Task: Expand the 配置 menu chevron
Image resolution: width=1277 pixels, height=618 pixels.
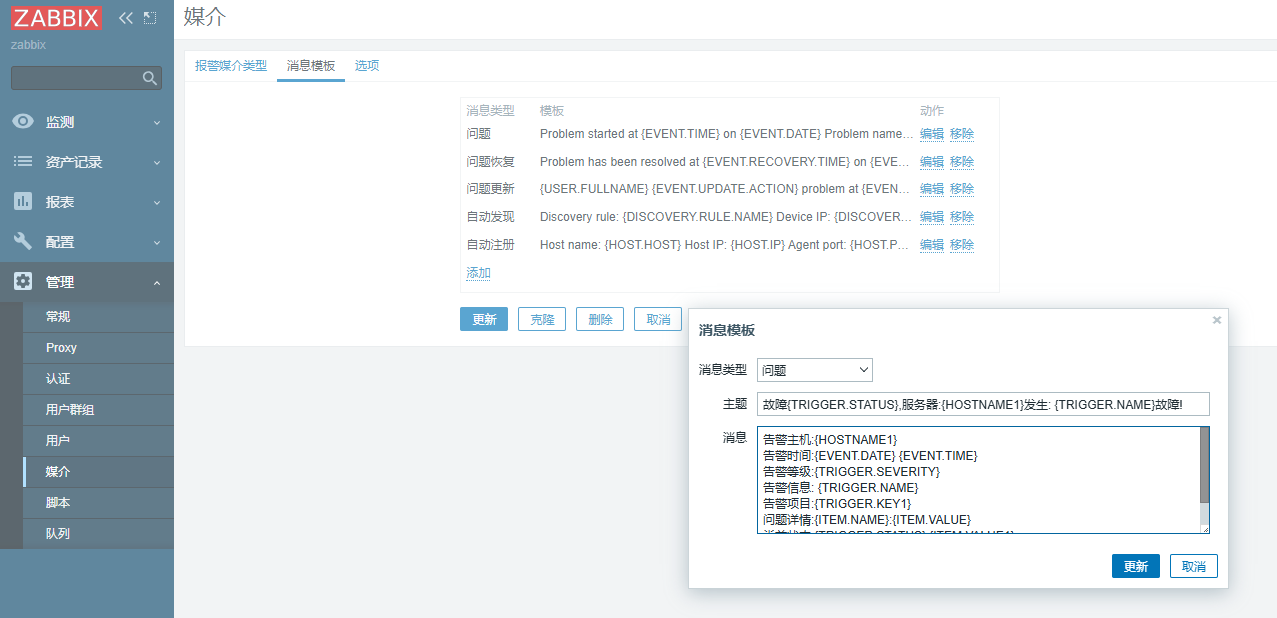Action: 157,243
